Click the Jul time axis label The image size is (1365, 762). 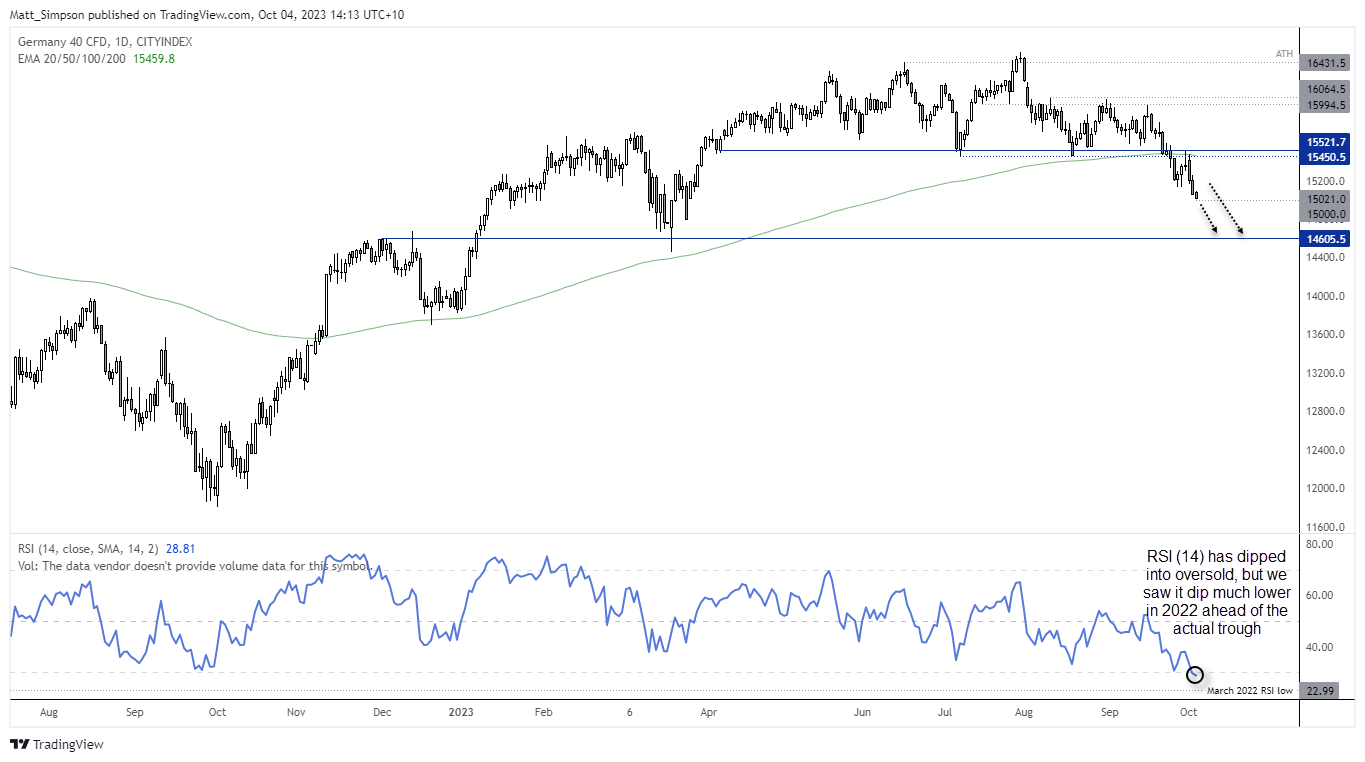click(943, 713)
